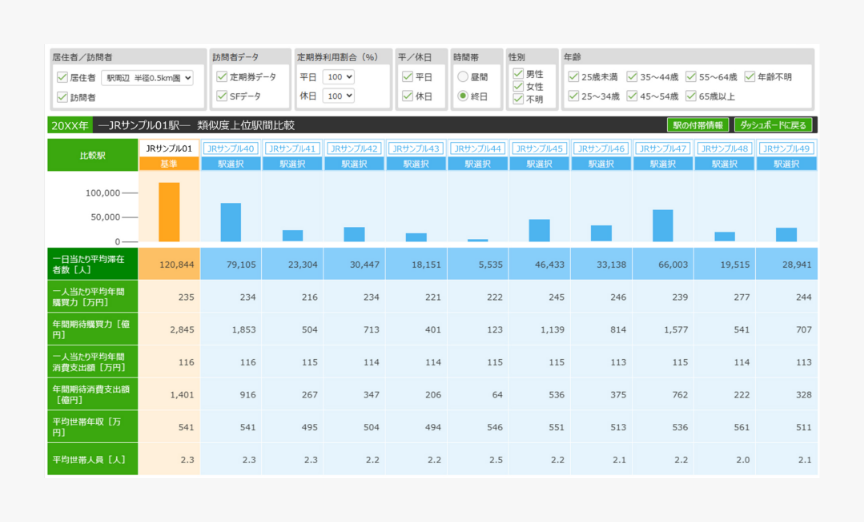Expand the 休日 percentage dropdown under 定期券利用割合
This screenshot has height=522, width=864.
point(339,96)
